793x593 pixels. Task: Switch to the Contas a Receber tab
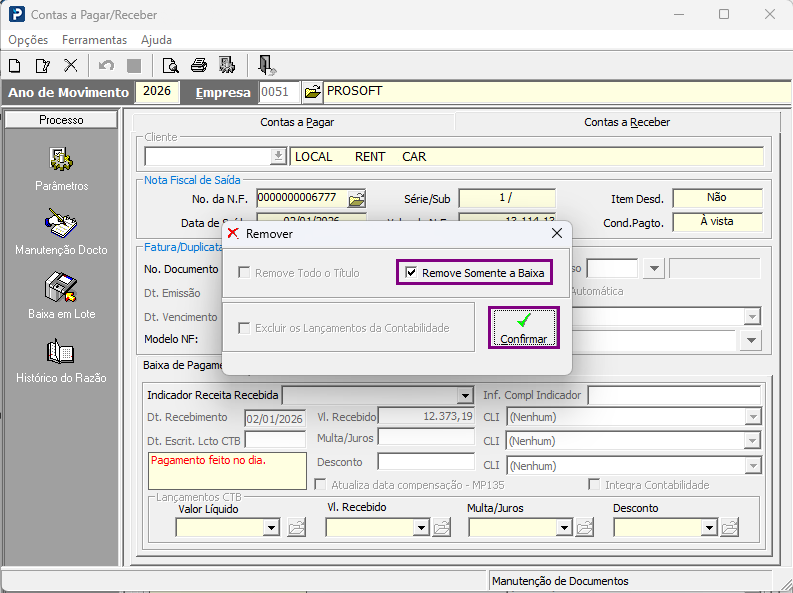coord(627,122)
